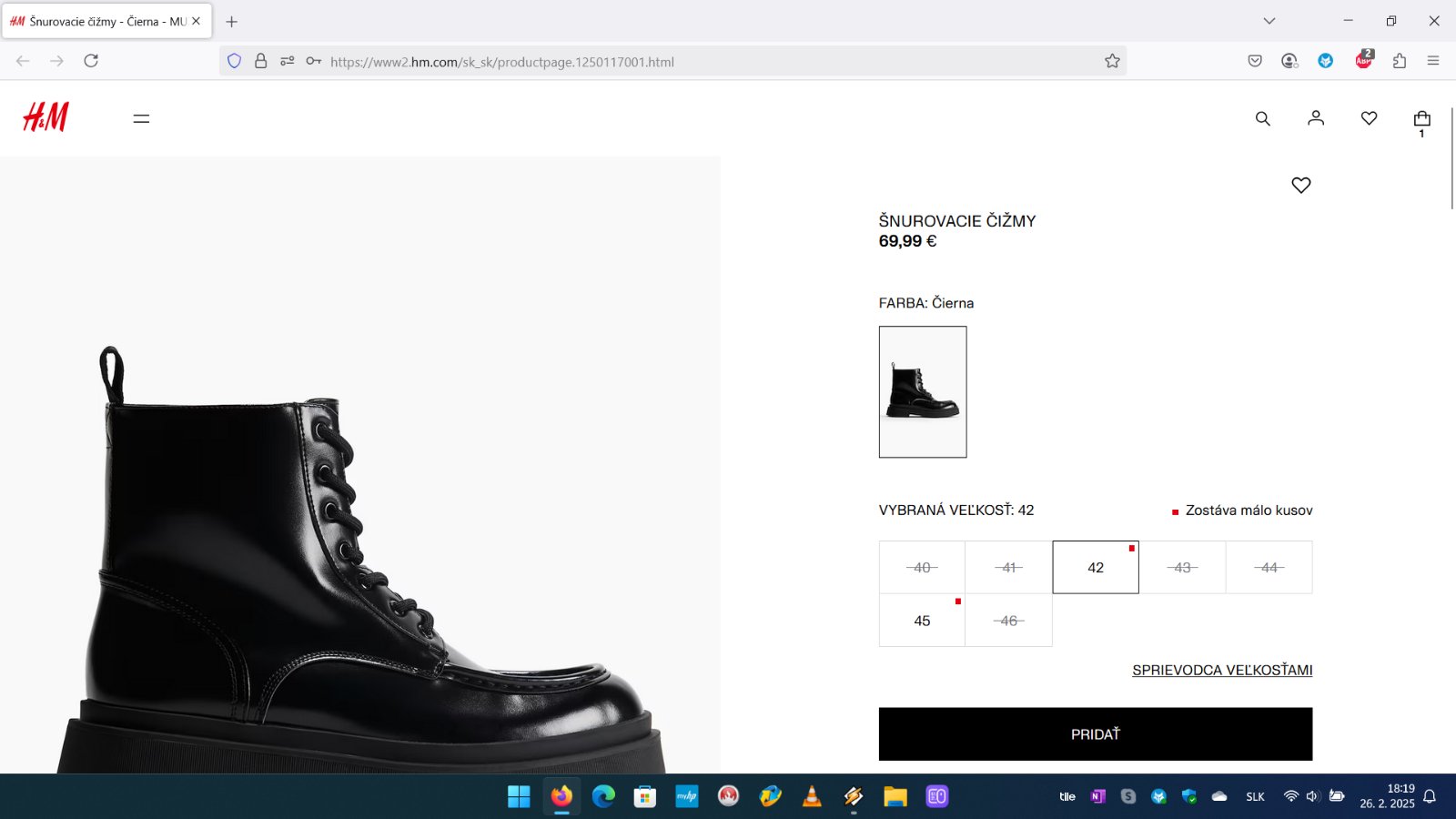The height and width of the screenshot is (819, 1456).
Task: Expand the Firefox tab list chevron
Action: (x=1269, y=21)
